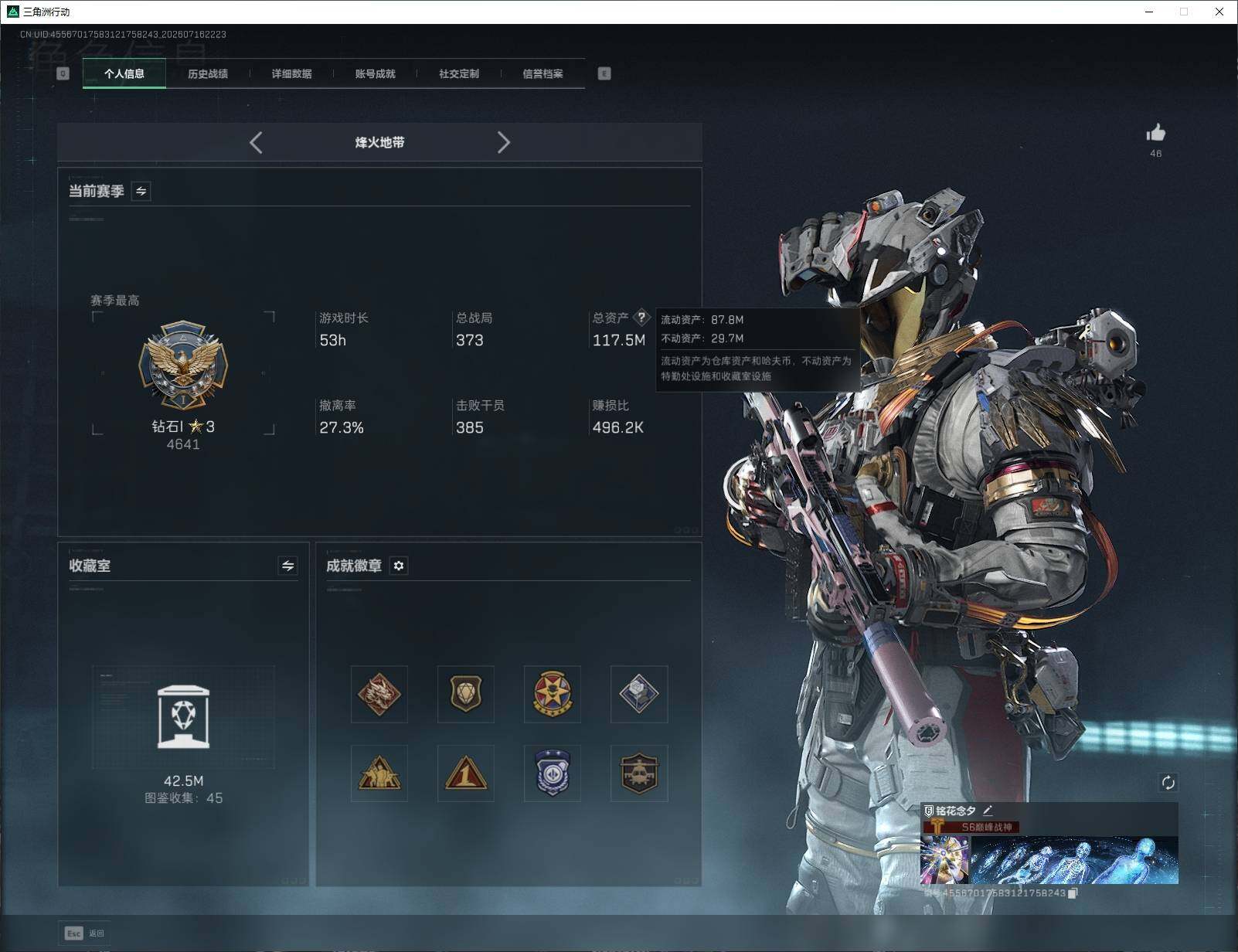Open 成就徽章 gear settings
Viewport: 1238px width, 952px height.
[x=399, y=566]
